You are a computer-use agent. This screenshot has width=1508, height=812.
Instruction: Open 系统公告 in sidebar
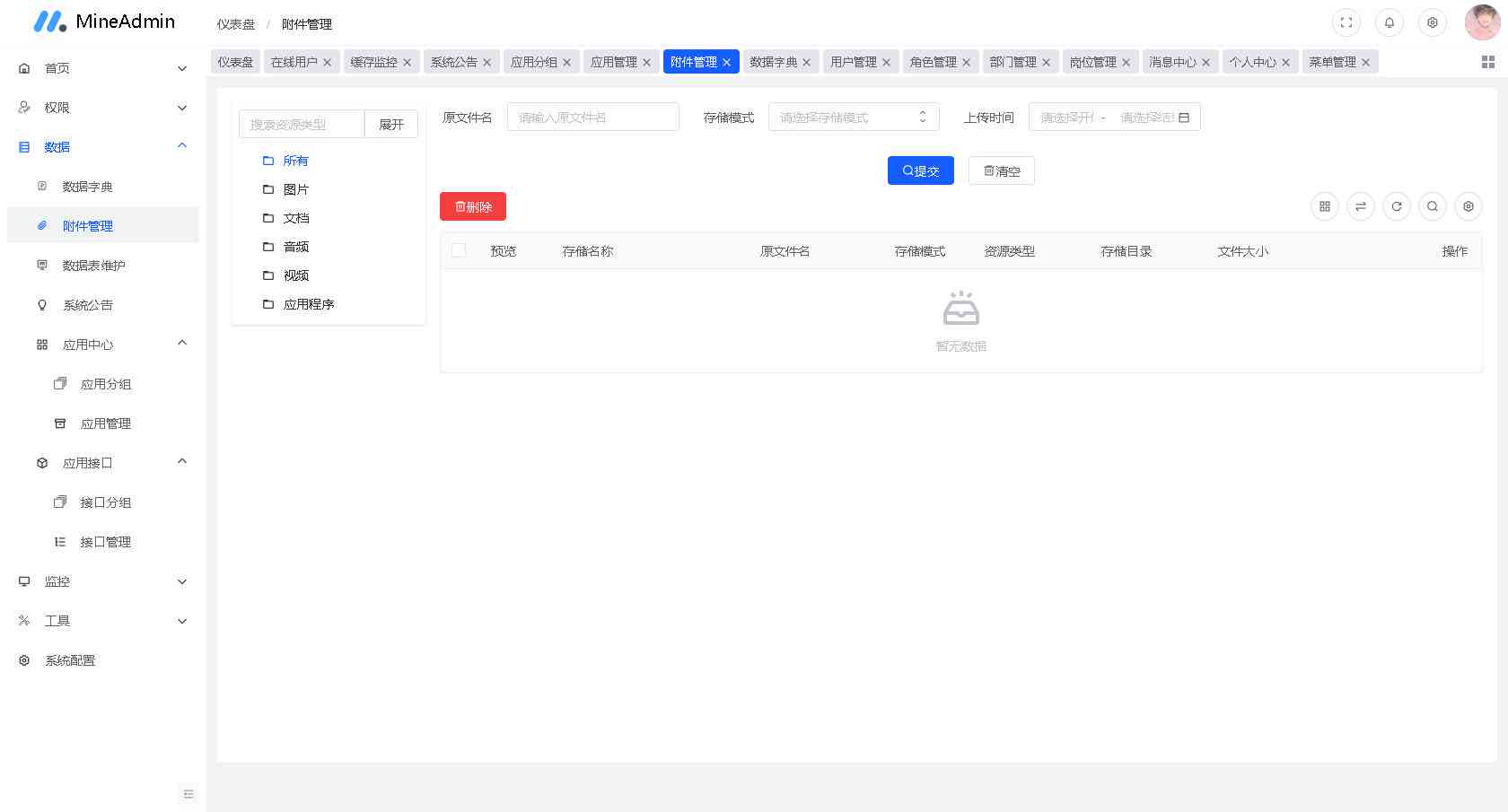[103, 305]
